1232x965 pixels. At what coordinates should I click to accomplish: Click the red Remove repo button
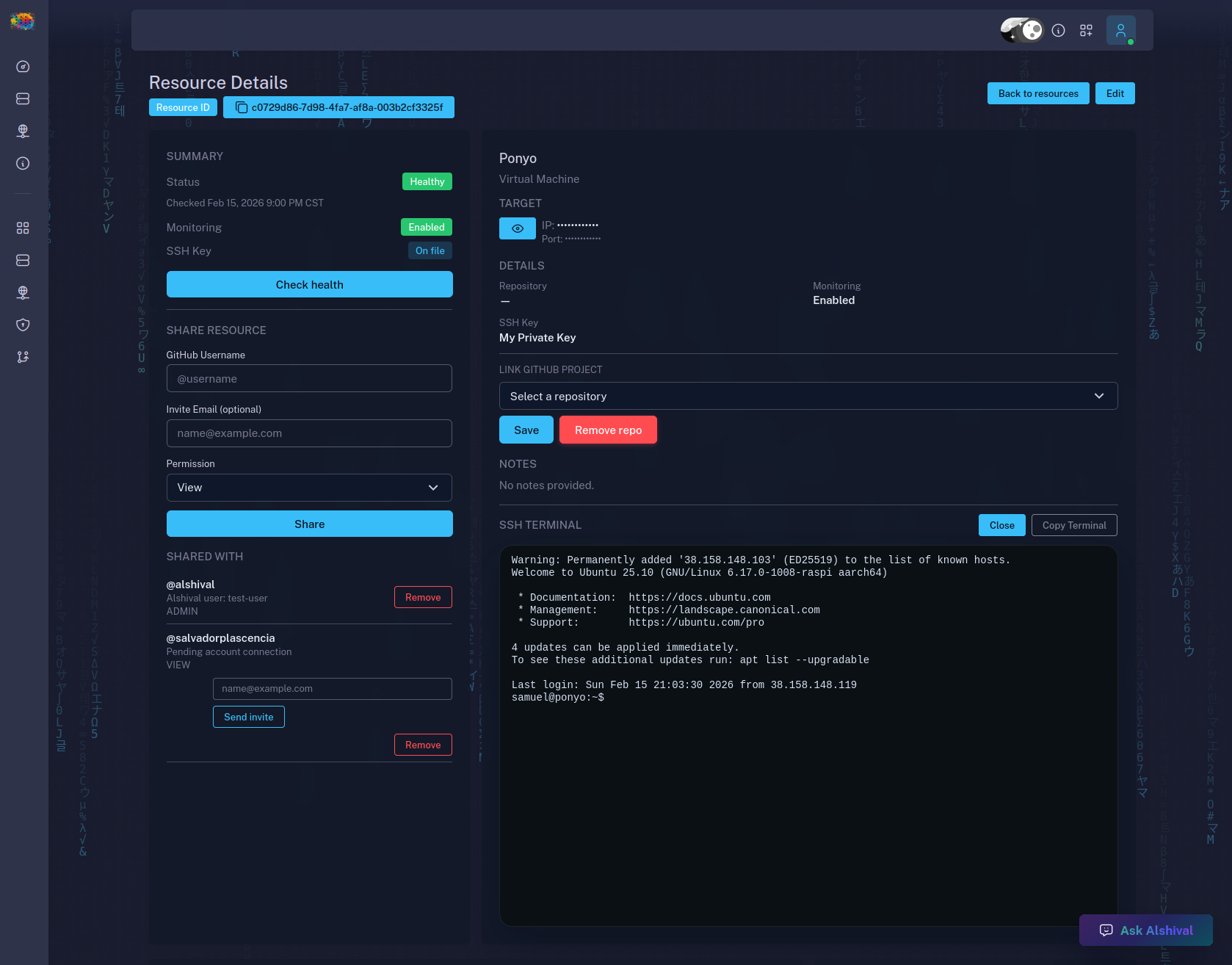point(608,430)
